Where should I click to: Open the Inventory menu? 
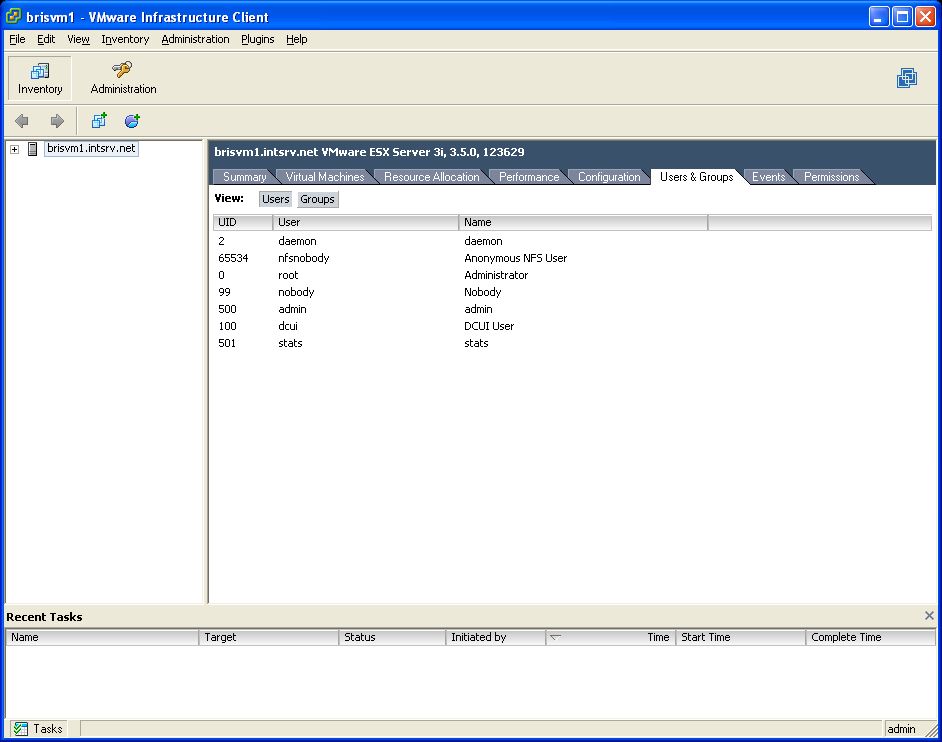coord(125,39)
